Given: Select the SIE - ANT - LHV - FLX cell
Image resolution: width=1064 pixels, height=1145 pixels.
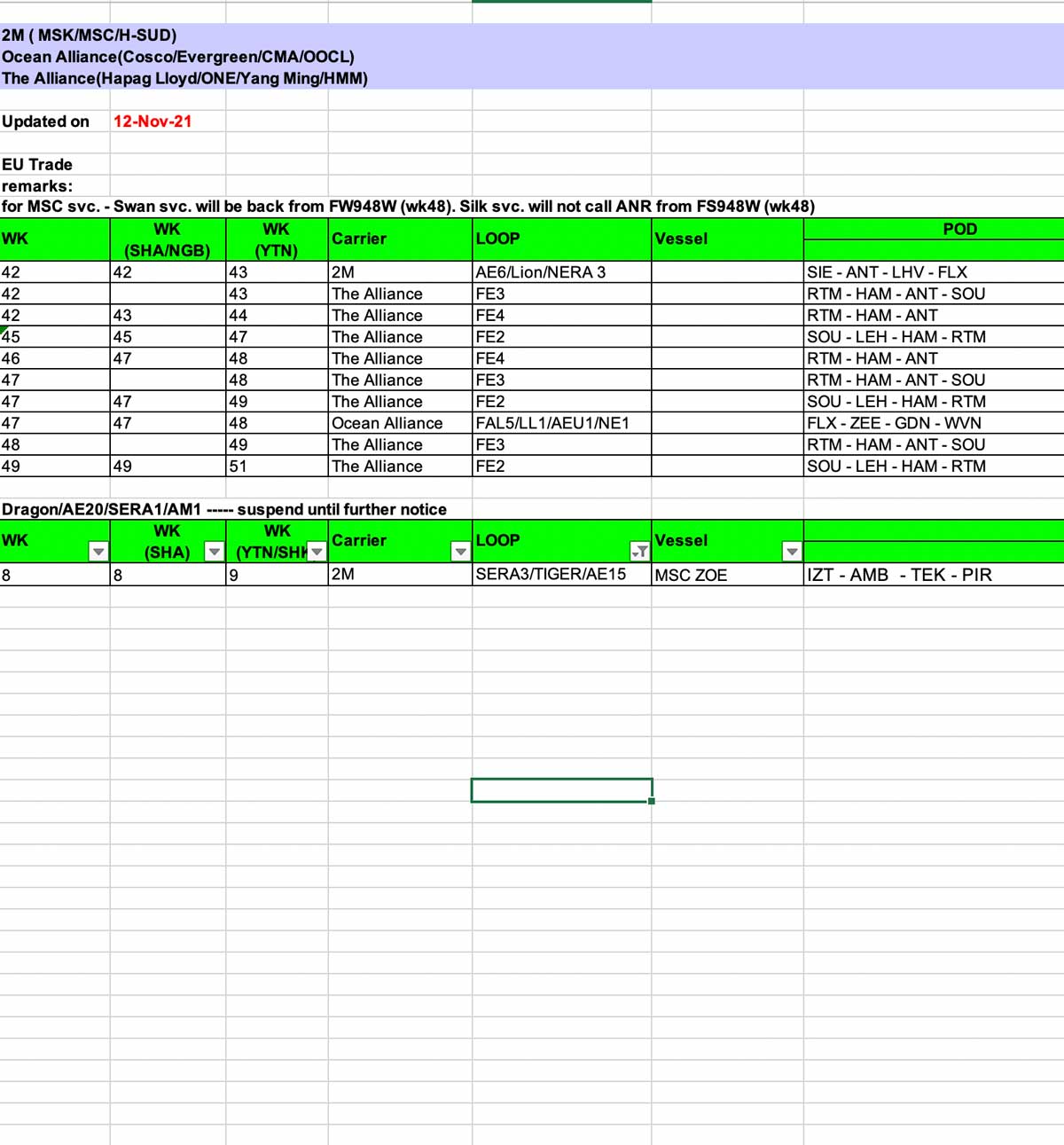Looking at the screenshot, I should pyautogui.click(x=887, y=272).
